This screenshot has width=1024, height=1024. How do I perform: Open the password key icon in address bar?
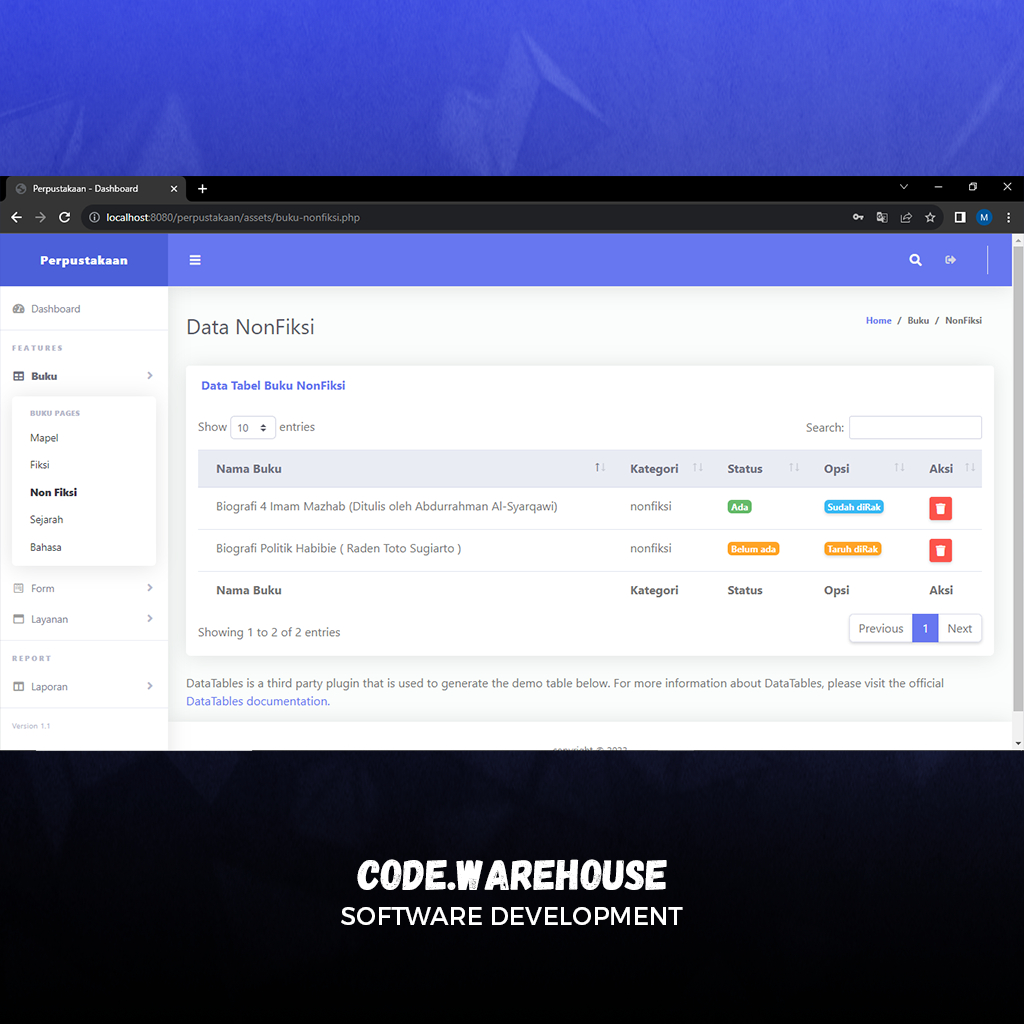[857, 217]
